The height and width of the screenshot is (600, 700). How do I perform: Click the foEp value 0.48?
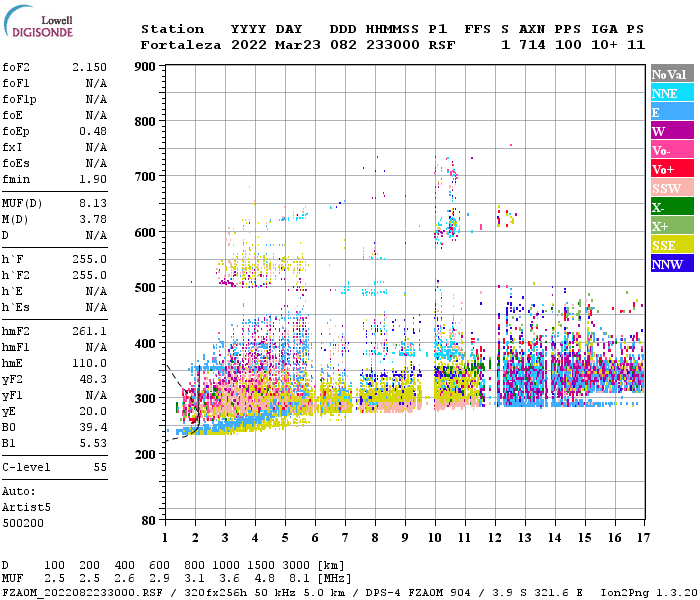(93, 131)
